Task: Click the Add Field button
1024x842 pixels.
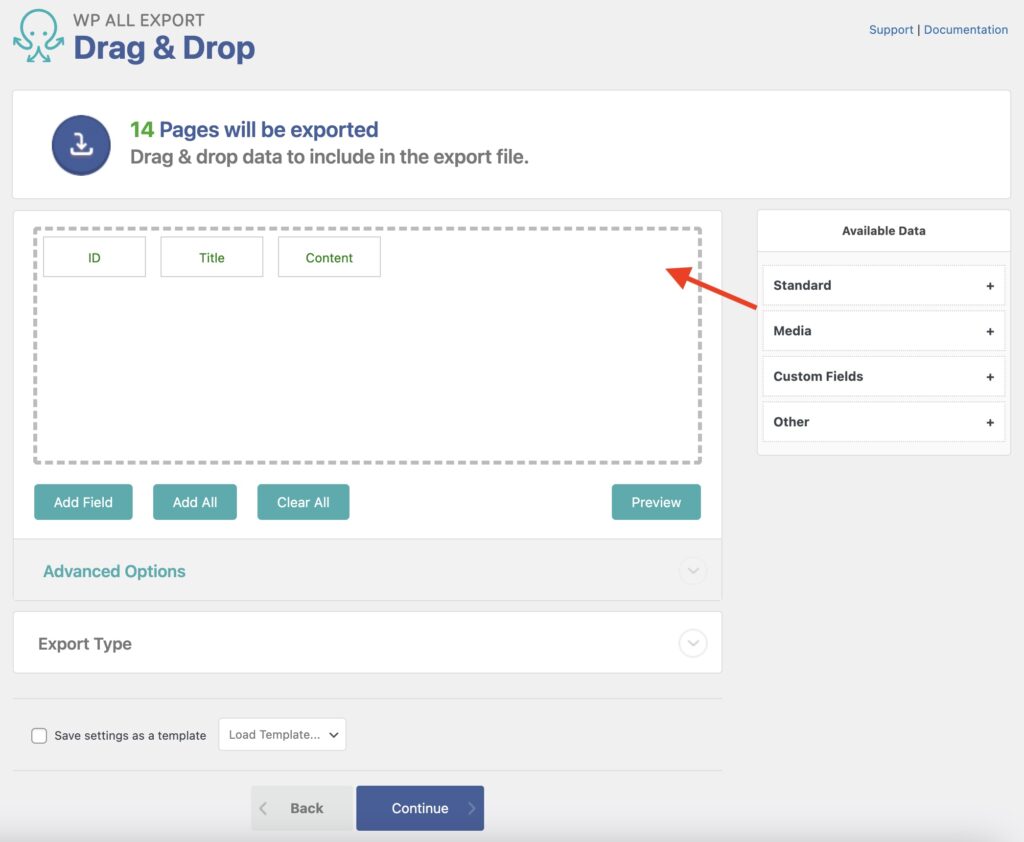Action: pos(83,502)
